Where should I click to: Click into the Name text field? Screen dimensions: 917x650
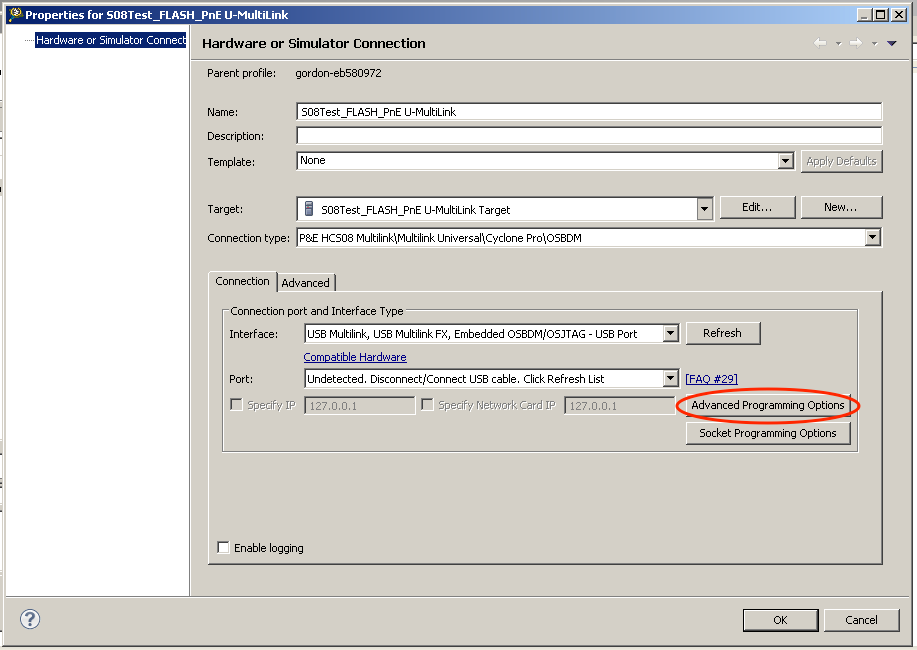tap(589, 112)
